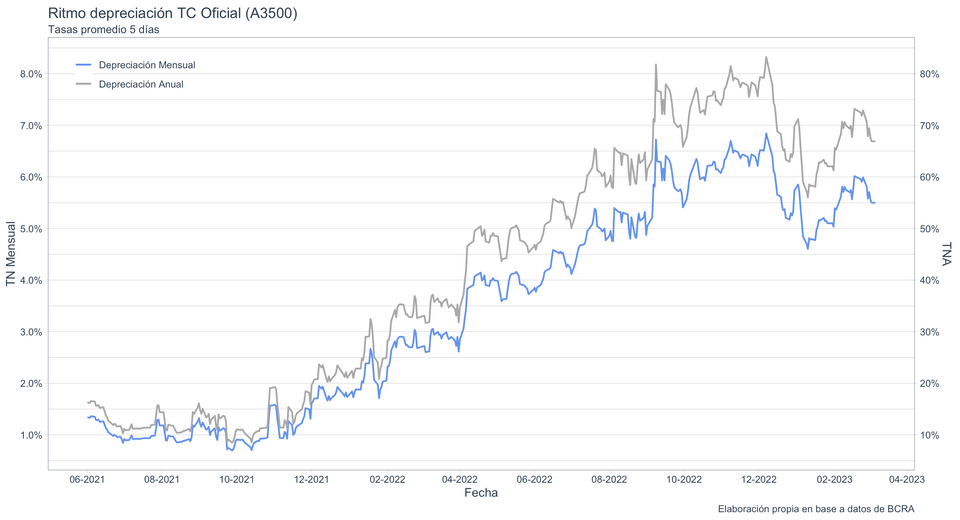Toggle the Depreciación Anual legend label

[141, 85]
